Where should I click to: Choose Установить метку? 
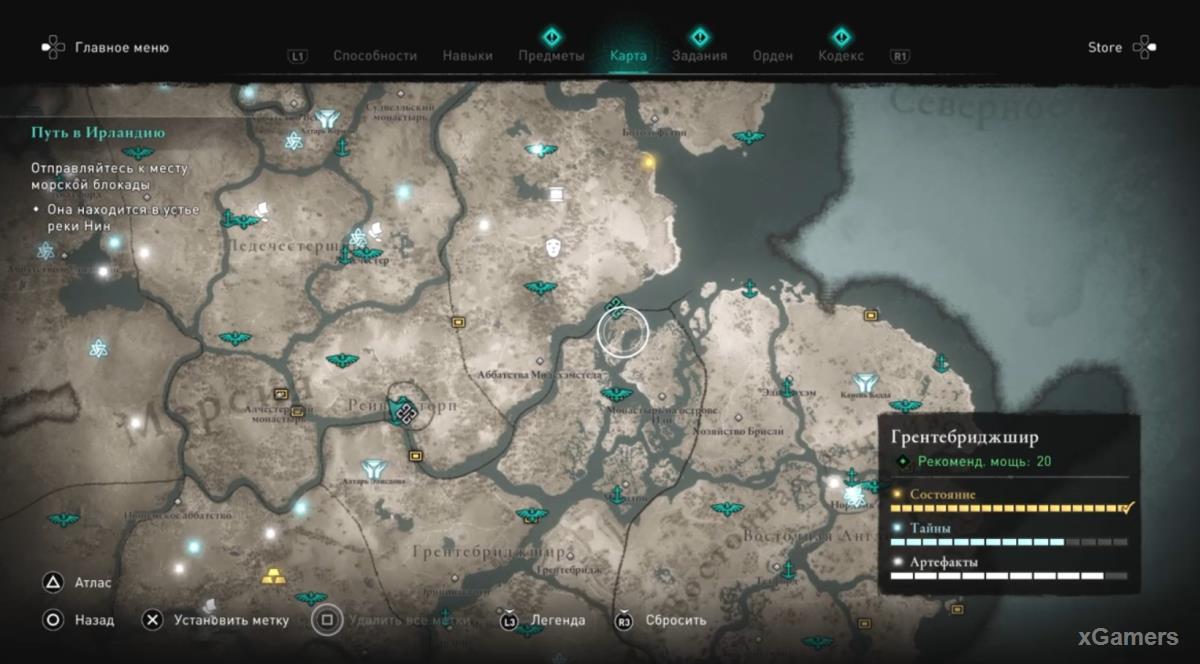tap(231, 620)
